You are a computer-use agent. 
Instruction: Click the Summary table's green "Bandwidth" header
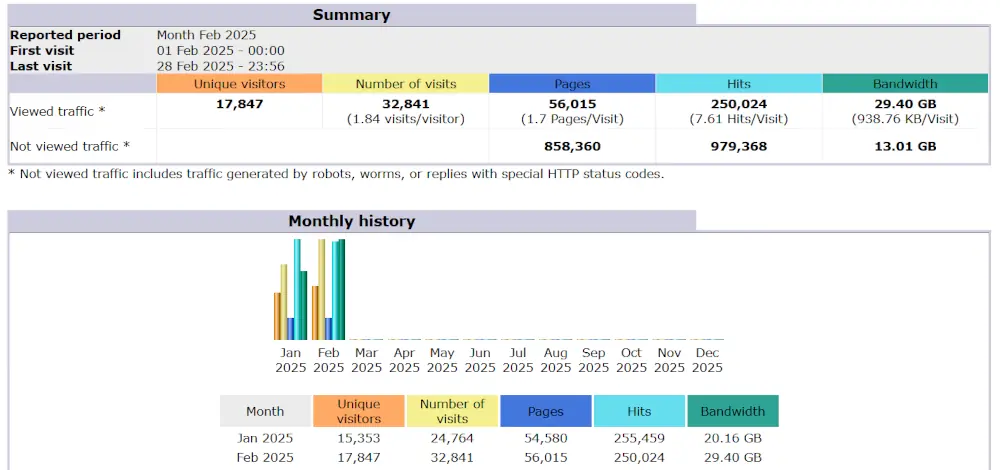click(x=906, y=84)
